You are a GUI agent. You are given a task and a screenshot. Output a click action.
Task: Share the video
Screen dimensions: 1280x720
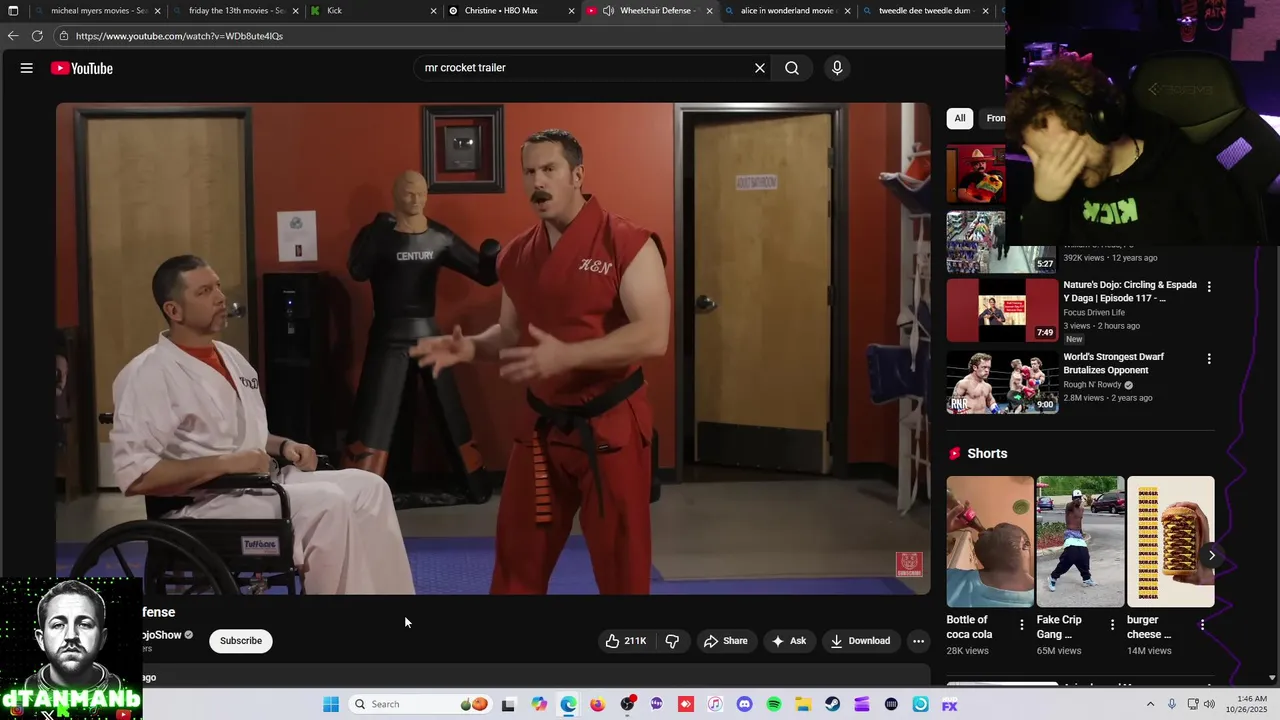coord(726,641)
